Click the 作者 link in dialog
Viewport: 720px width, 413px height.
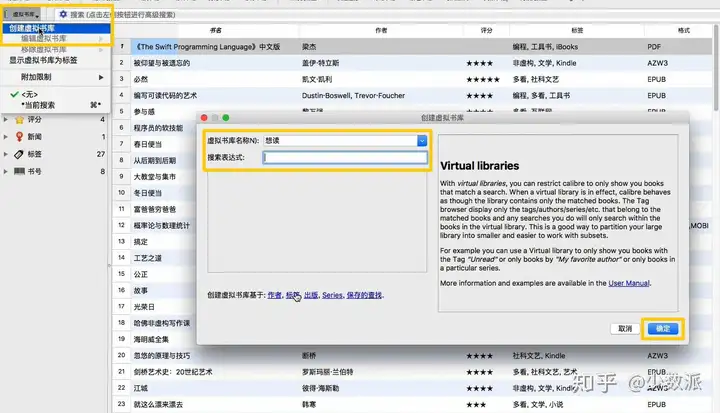[274, 295]
